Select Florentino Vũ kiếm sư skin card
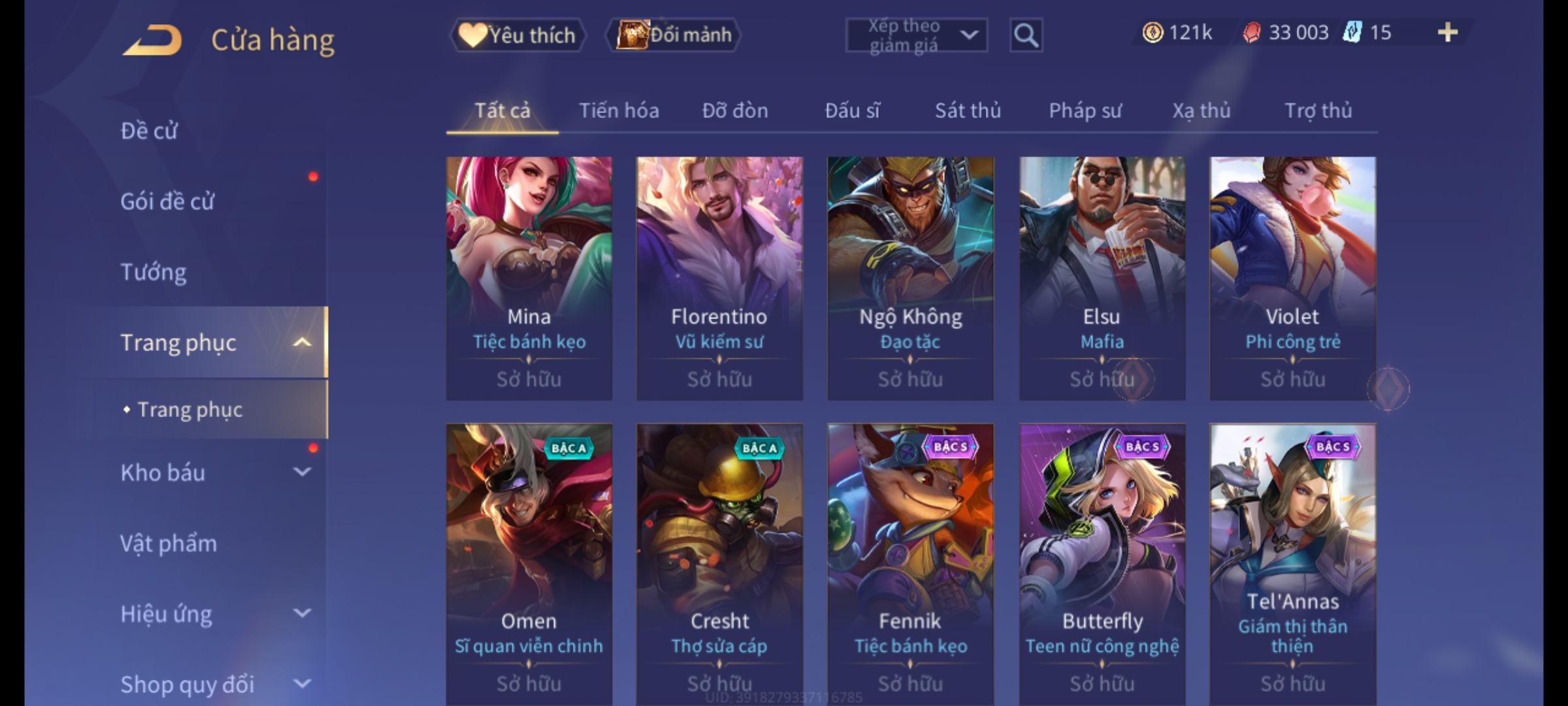Image resolution: width=1568 pixels, height=706 pixels. [x=719, y=278]
